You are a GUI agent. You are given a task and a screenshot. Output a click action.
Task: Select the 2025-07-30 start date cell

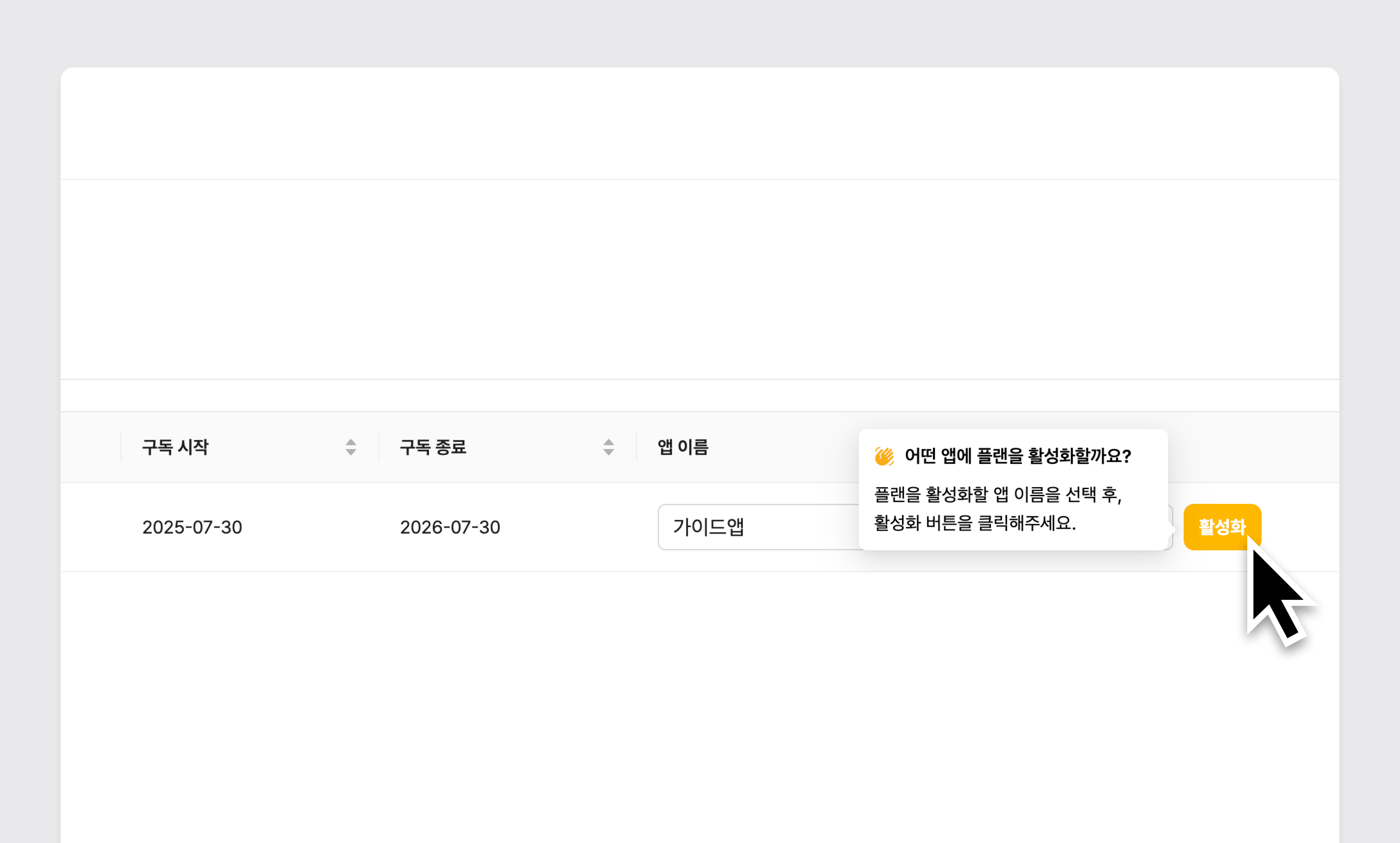(192, 527)
